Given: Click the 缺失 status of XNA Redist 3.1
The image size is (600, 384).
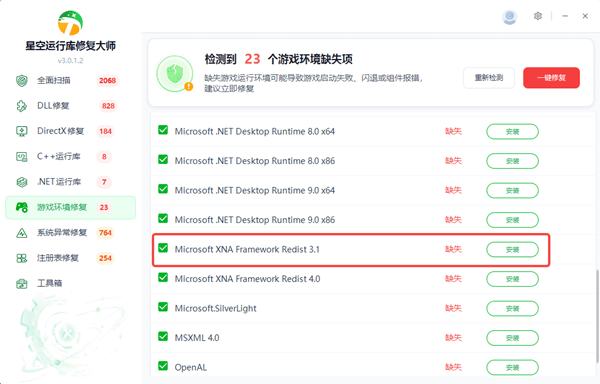Looking at the screenshot, I should 453,249.
